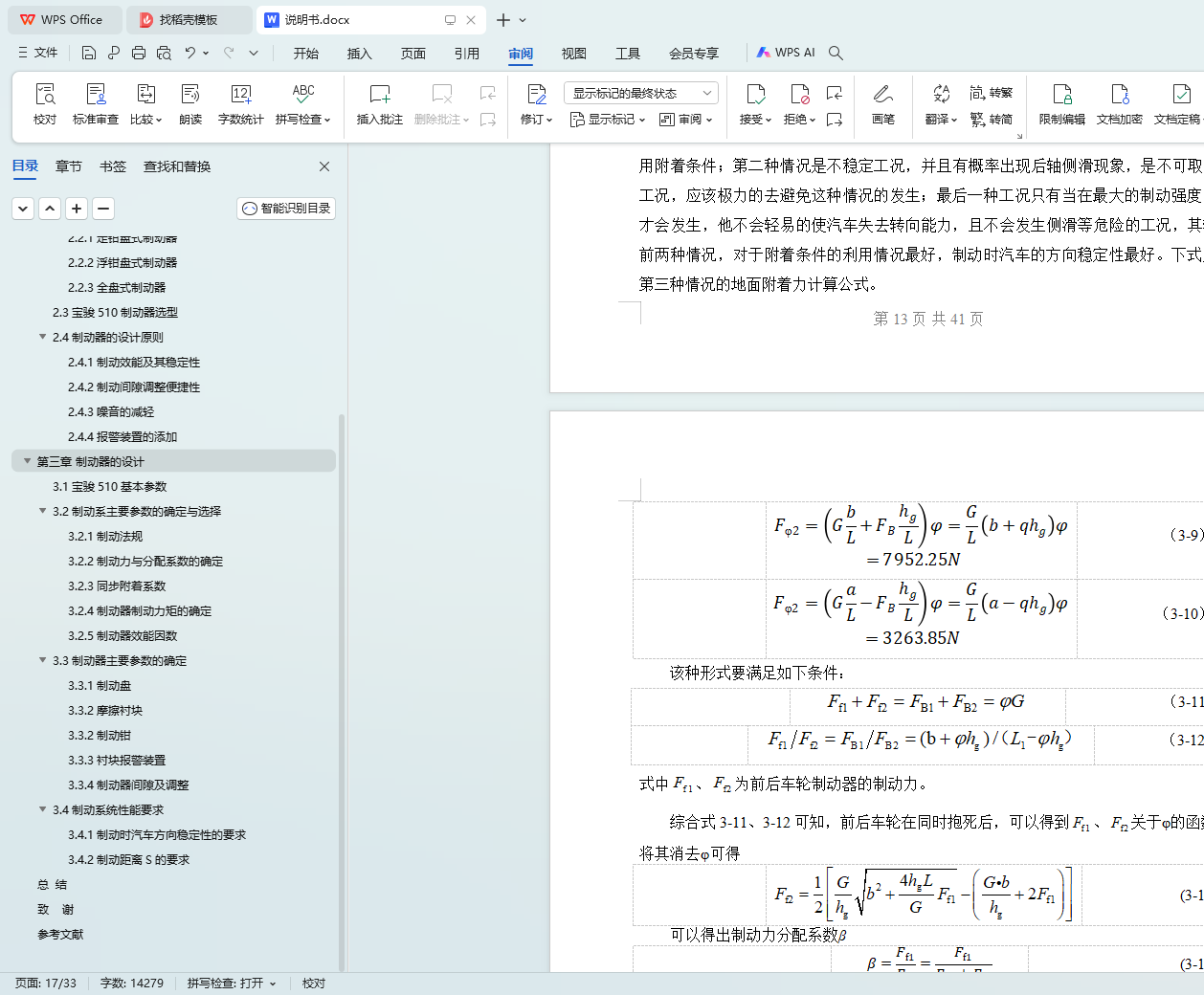
Task: Click the search magnifier next to WPS AI
Action: [x=836, y=53]
